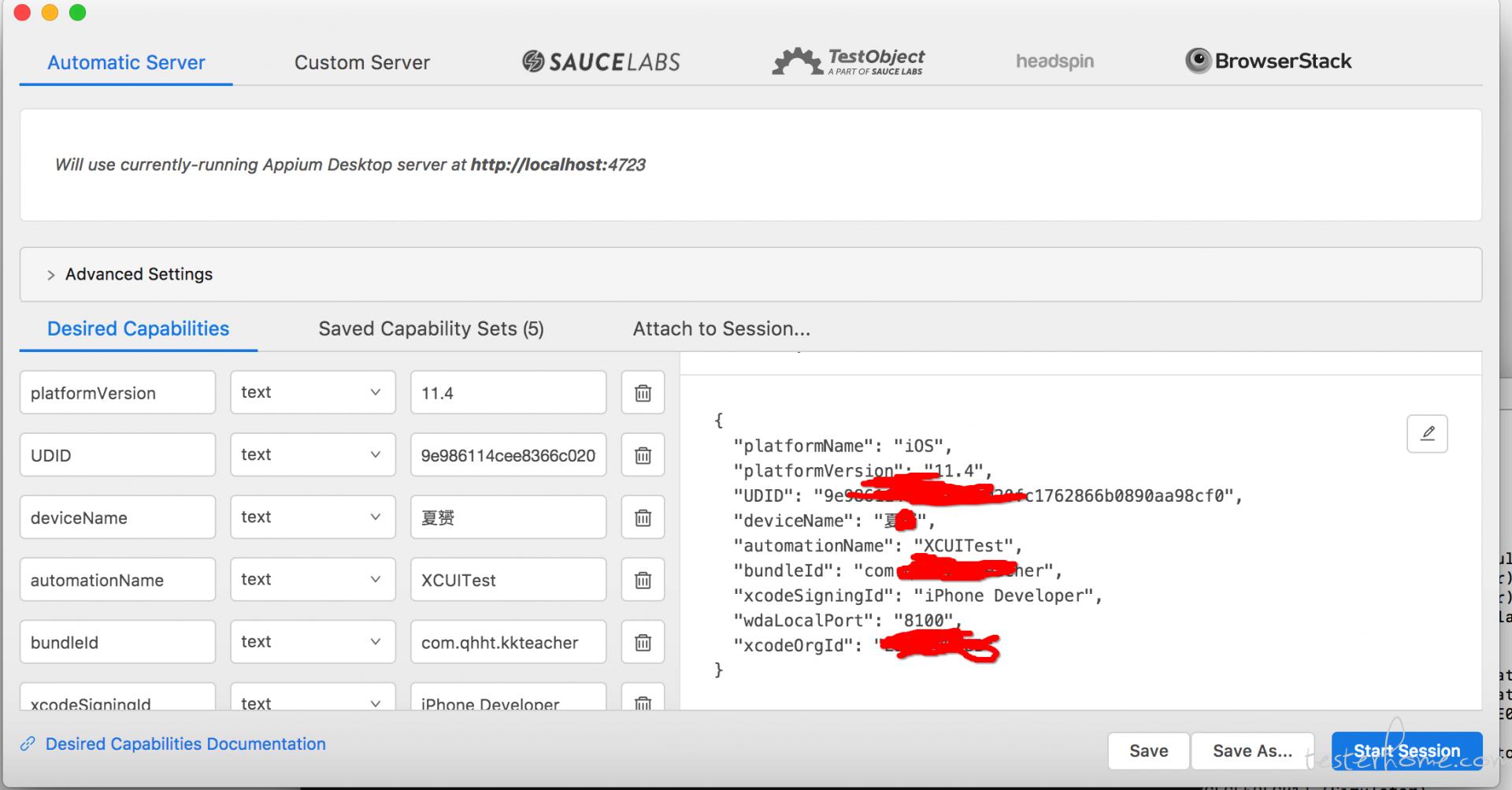Click the bundleId name field
This screenshot has width=1512, height=790.
tap(117, 642)
